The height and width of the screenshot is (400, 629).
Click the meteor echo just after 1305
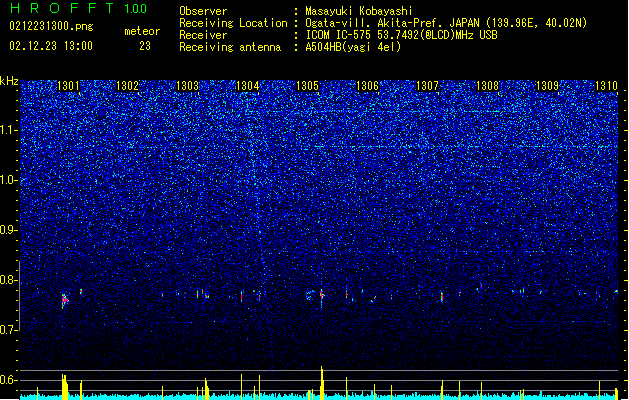point(322,296)
